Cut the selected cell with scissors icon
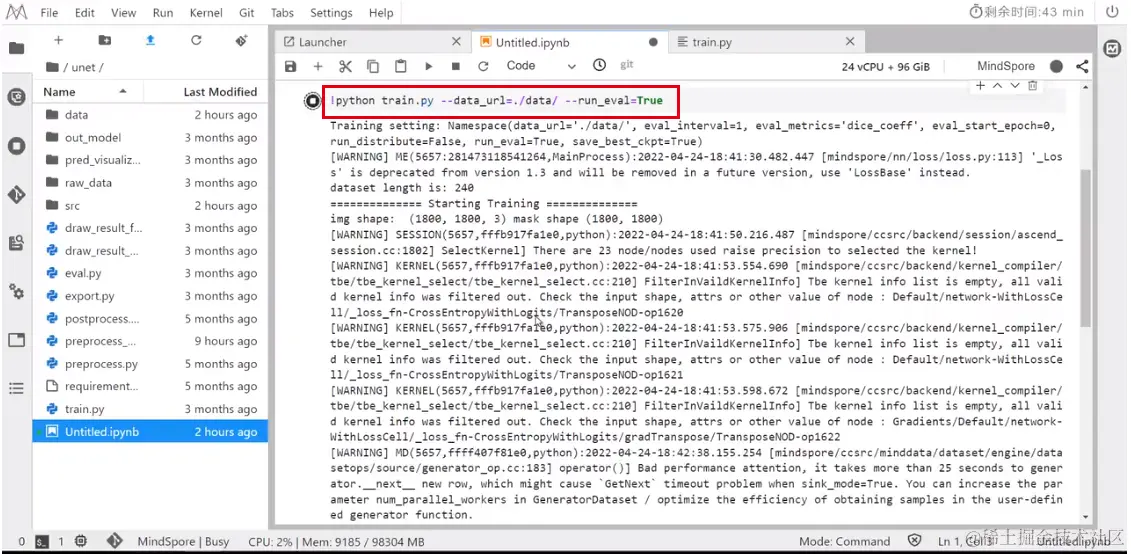 [x=346, y=66]
